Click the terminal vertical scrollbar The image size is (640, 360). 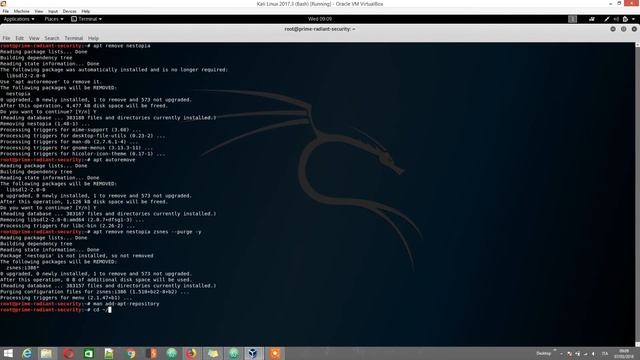pyautogui.click(x=638, y=194)
